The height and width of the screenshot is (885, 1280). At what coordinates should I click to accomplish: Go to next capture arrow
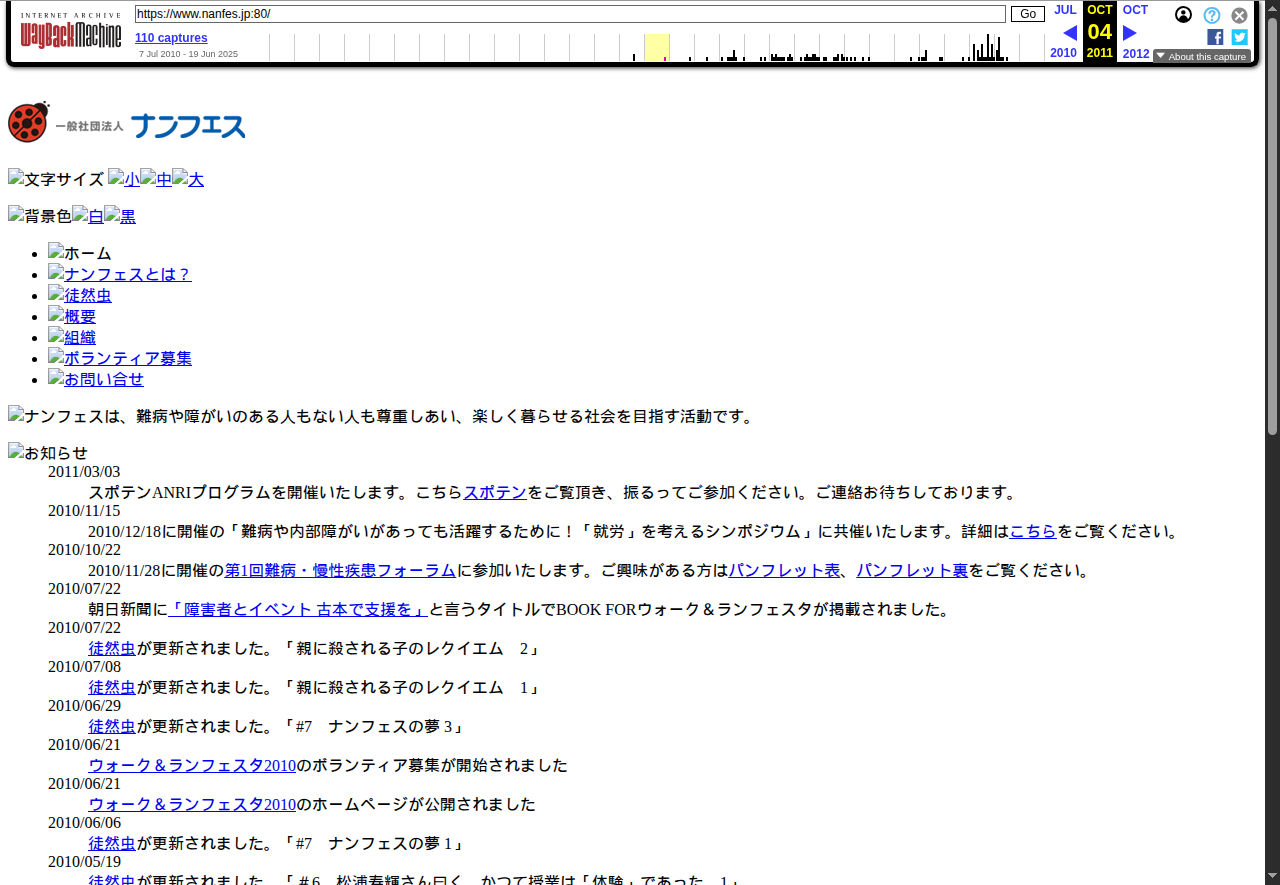pyautogui.click(x=1129, y=33)
